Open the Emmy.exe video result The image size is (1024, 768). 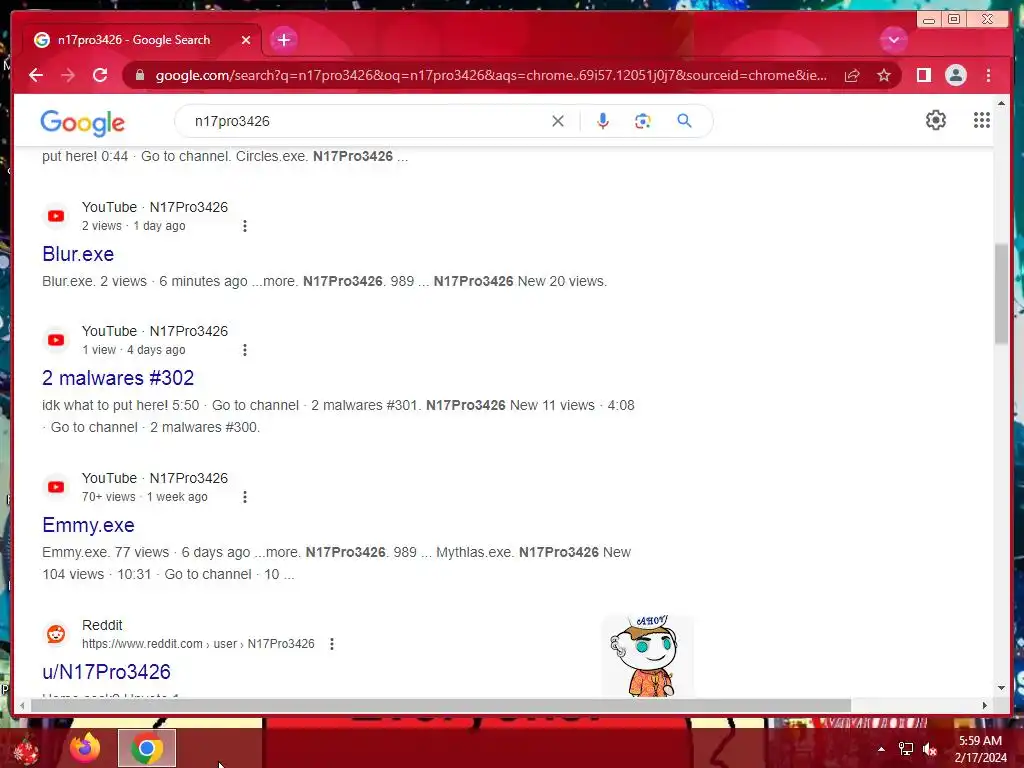point(88,525)
